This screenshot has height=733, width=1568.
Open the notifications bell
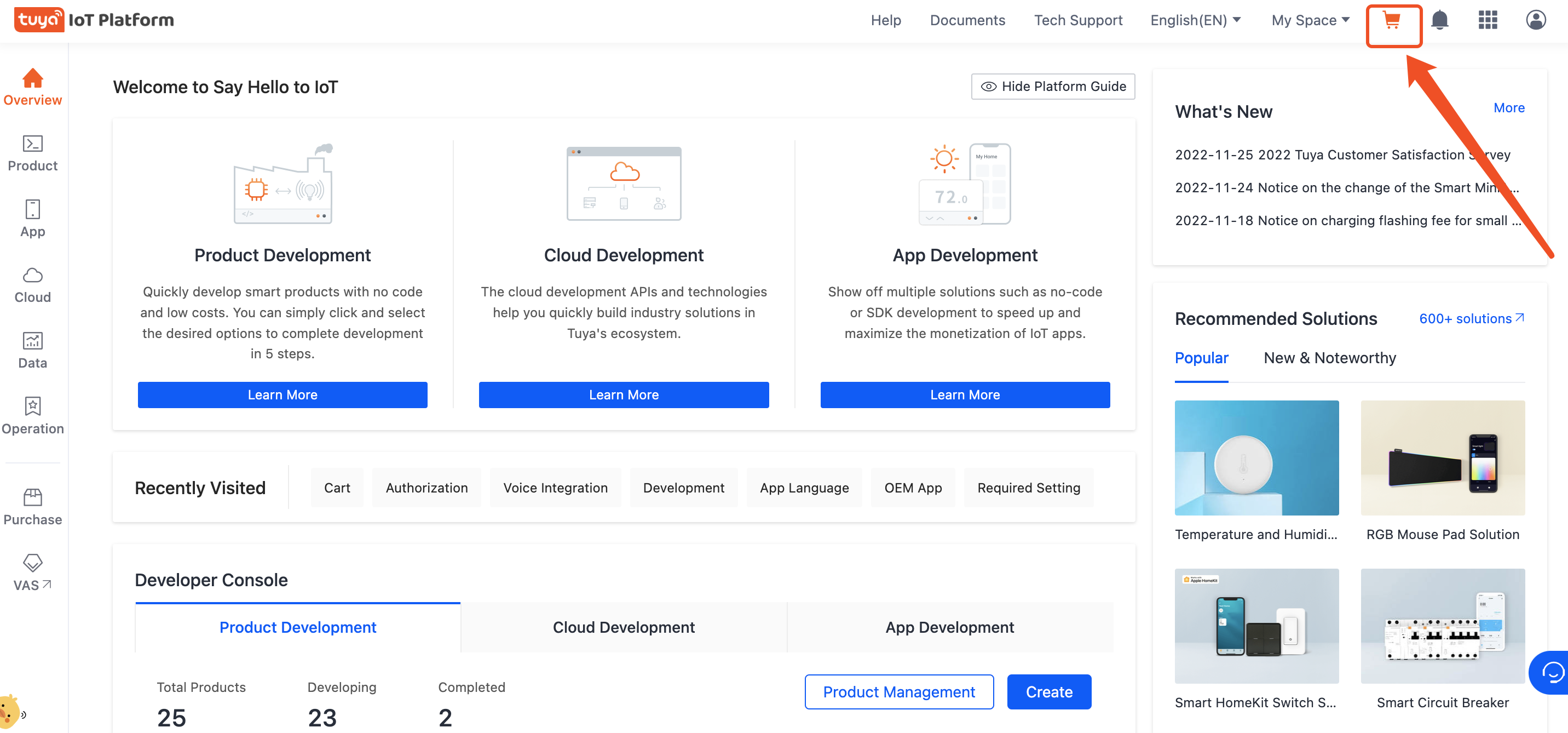pos(1439,20)
